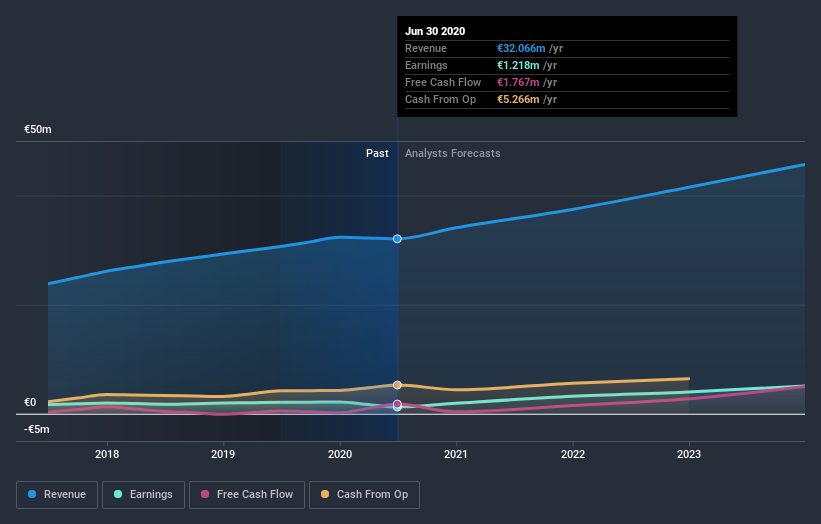Click the Revenue row label in tooltip
This screenshot has height=524, width=821.
(x=426, y=48)
